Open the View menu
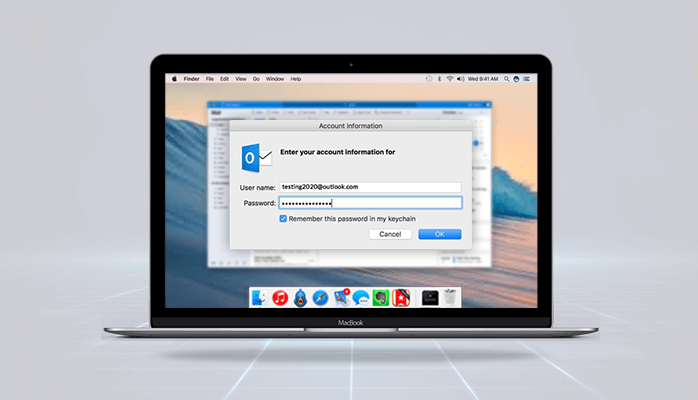This screenshot has height=400, width=698. click(241, 79)
